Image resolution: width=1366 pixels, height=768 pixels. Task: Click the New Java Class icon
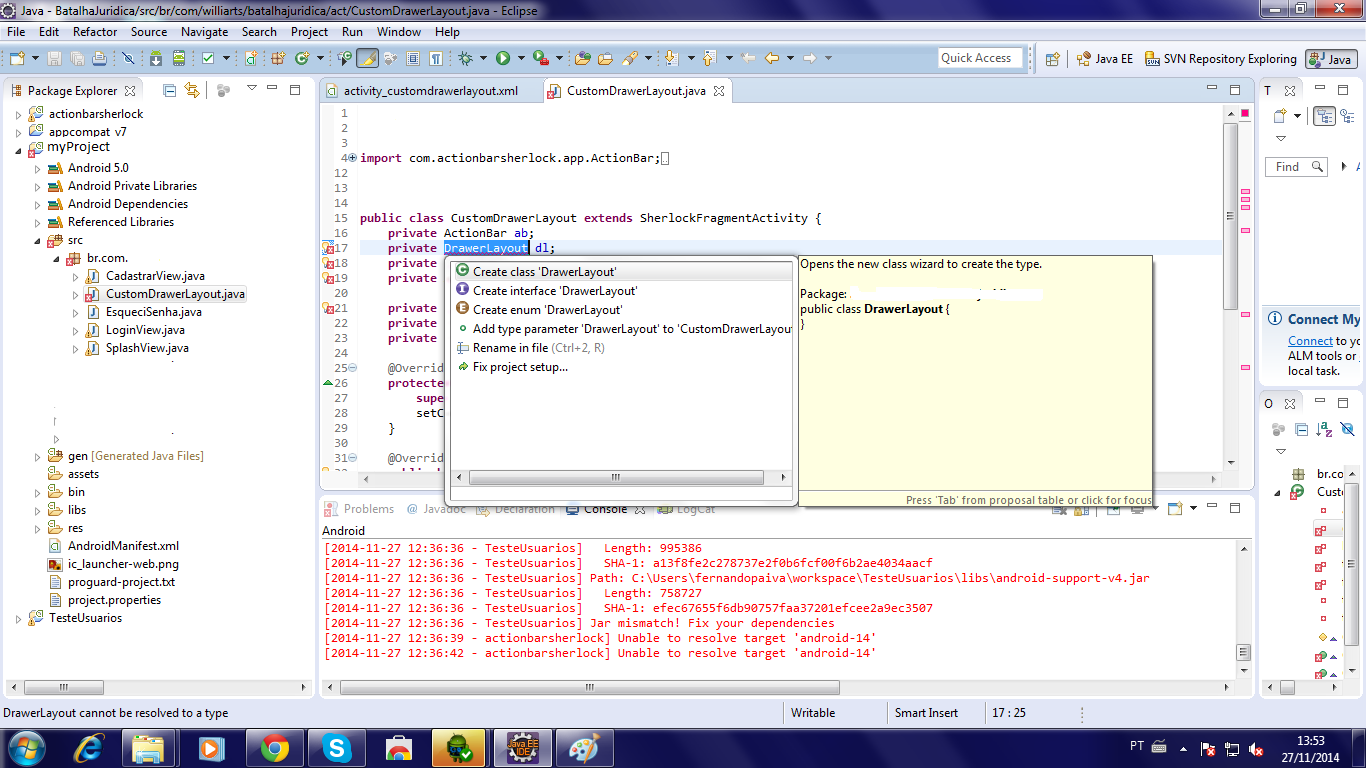coord(302,59)
